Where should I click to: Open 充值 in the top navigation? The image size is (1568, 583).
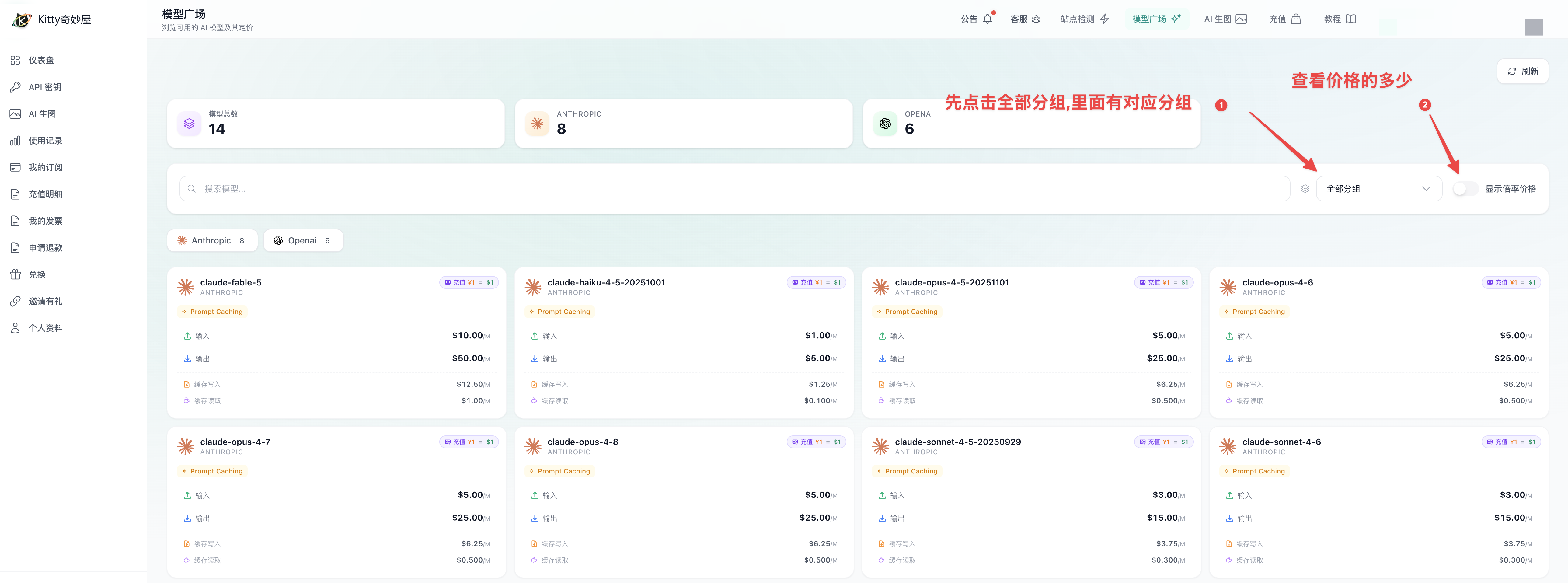pyautogui.click(x=1285, y=19)
